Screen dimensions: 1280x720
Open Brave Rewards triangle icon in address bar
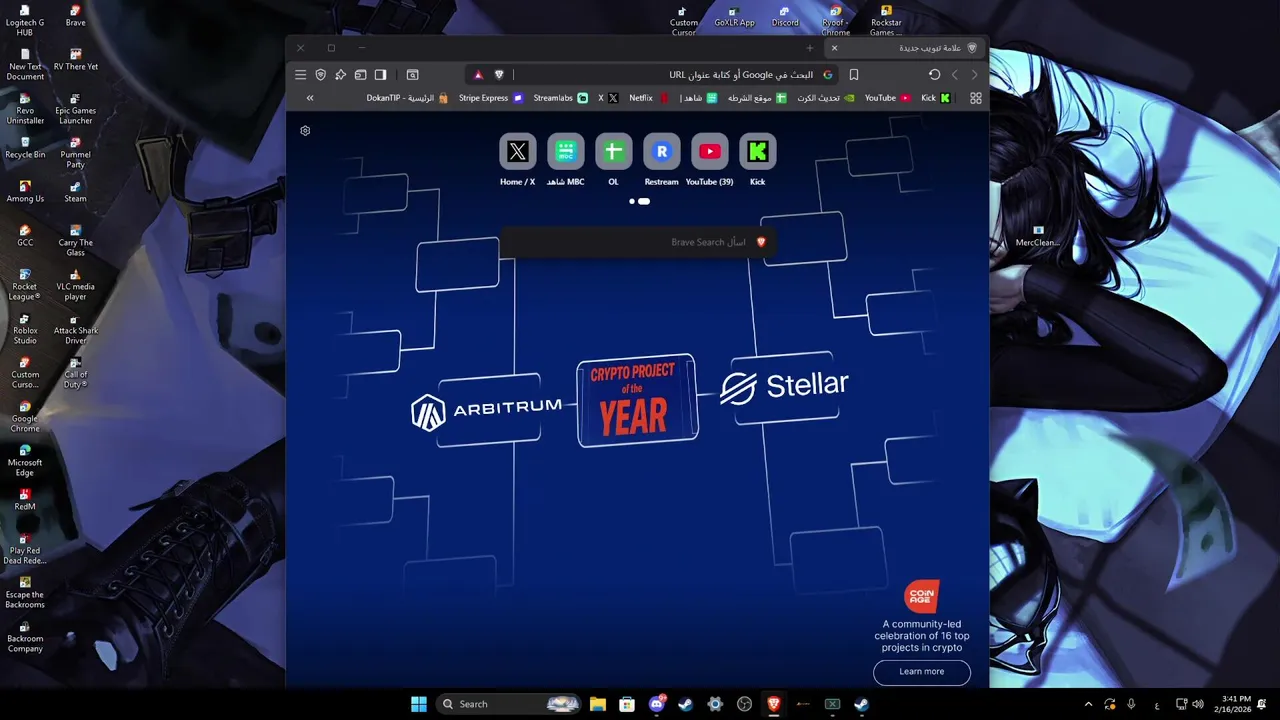pyautogui.click(x=478, y=75)
